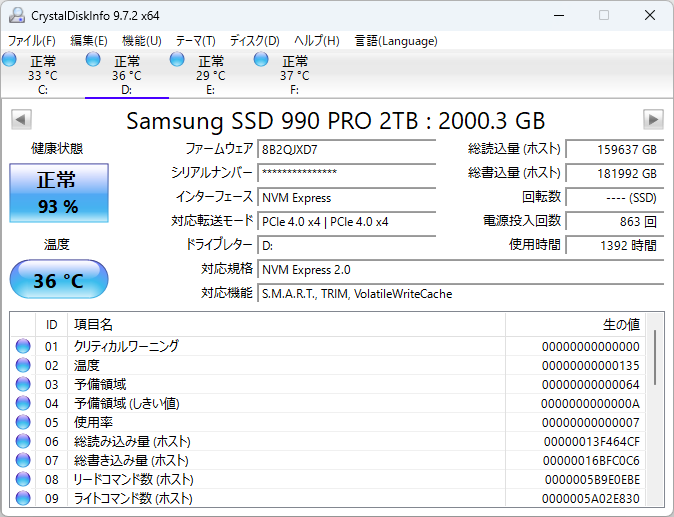
Task: Open the 言語(Language) menu
Action: pos(396,41)
